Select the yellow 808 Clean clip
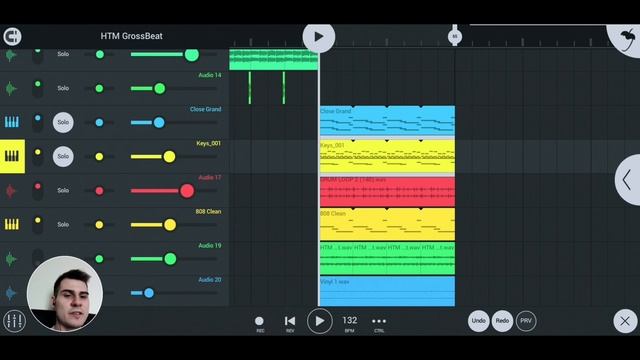The height and width of the screenshot is (360, 640). pos(387,224)
